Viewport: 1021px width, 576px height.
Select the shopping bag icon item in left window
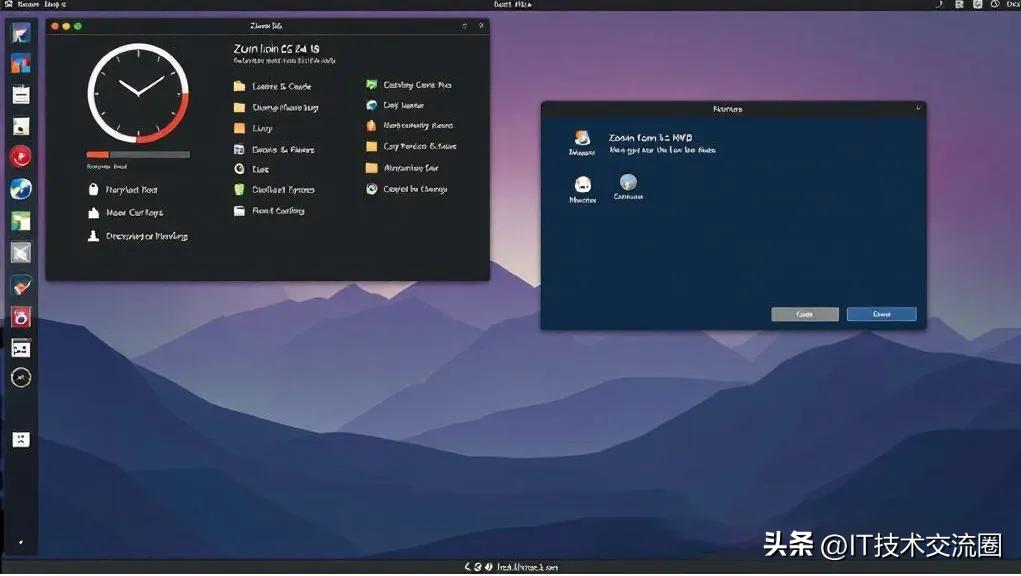(x=125, y=213)
